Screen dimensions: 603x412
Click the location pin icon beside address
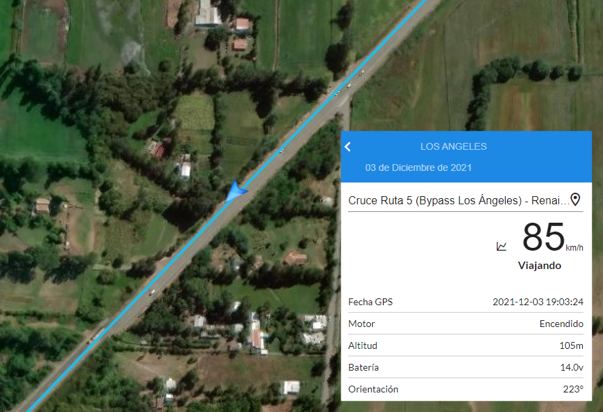(x=575, y=199)
